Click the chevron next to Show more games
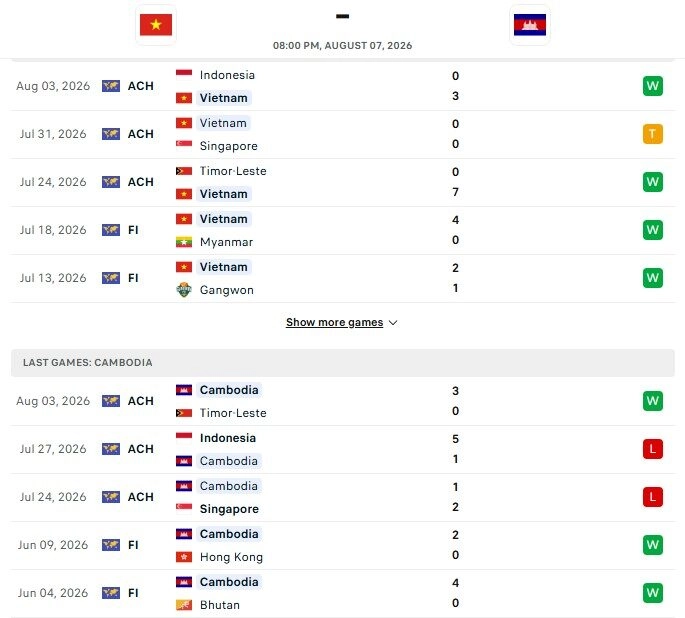 tap(393, 323)
